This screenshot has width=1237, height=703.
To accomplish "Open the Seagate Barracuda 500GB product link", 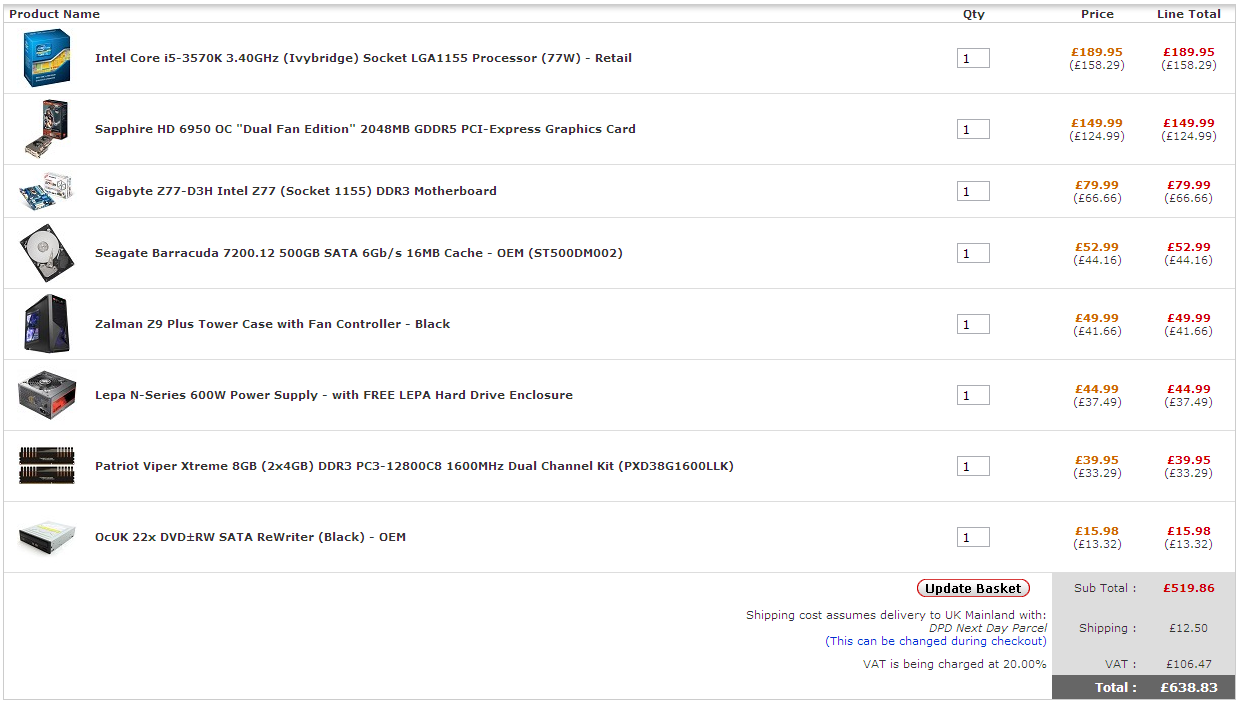I will [x=358, y=253].
